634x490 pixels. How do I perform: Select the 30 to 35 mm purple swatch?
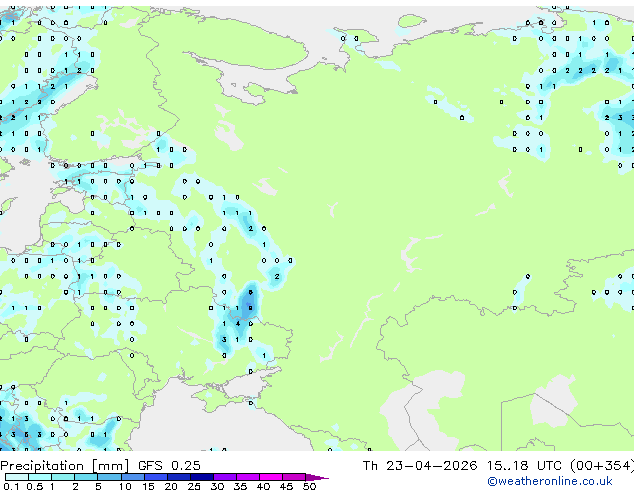[x=225, y=477]
